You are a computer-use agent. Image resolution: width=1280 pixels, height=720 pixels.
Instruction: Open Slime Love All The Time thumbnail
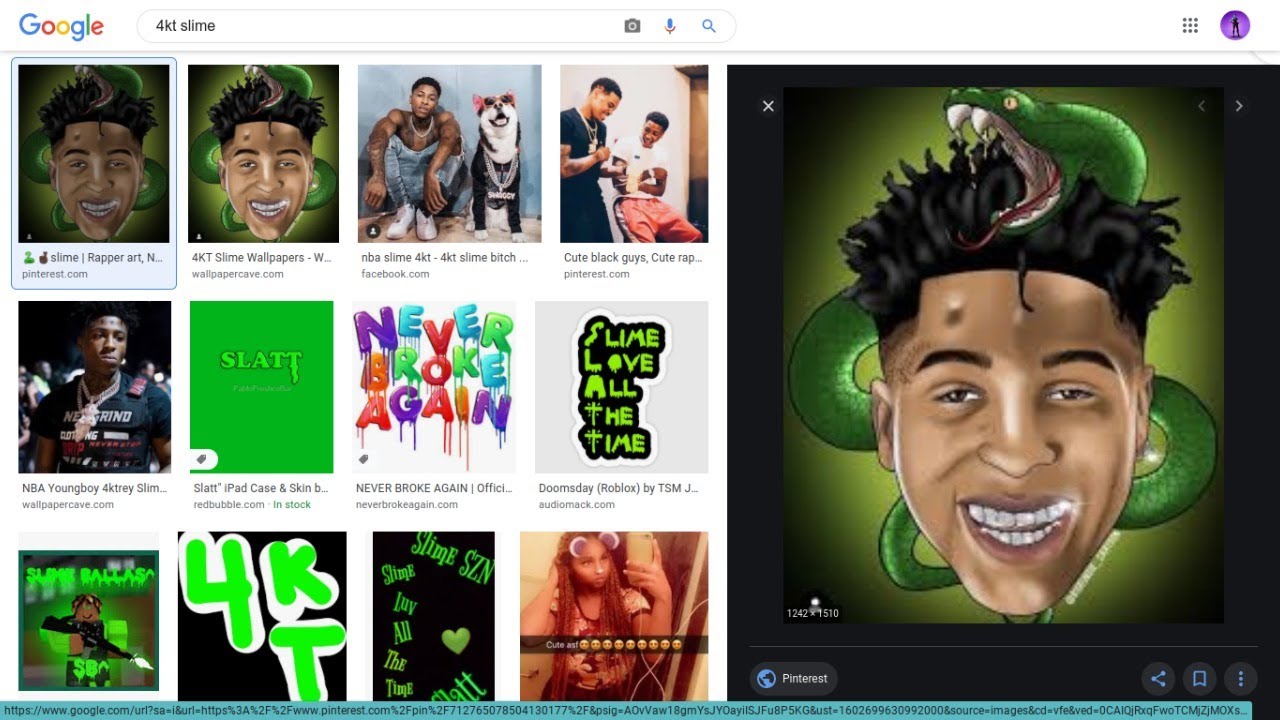pyautogui.click(x=622, y=387)
